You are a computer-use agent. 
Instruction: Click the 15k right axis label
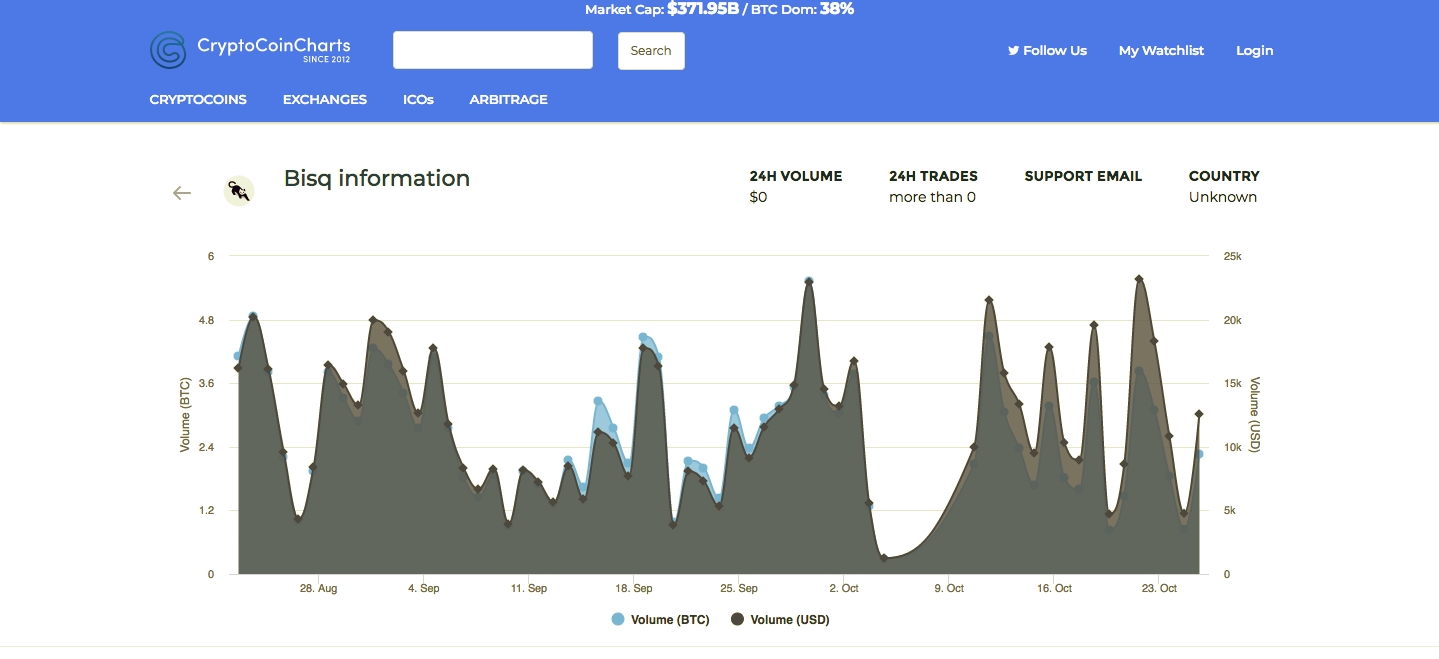point(1232,384)
